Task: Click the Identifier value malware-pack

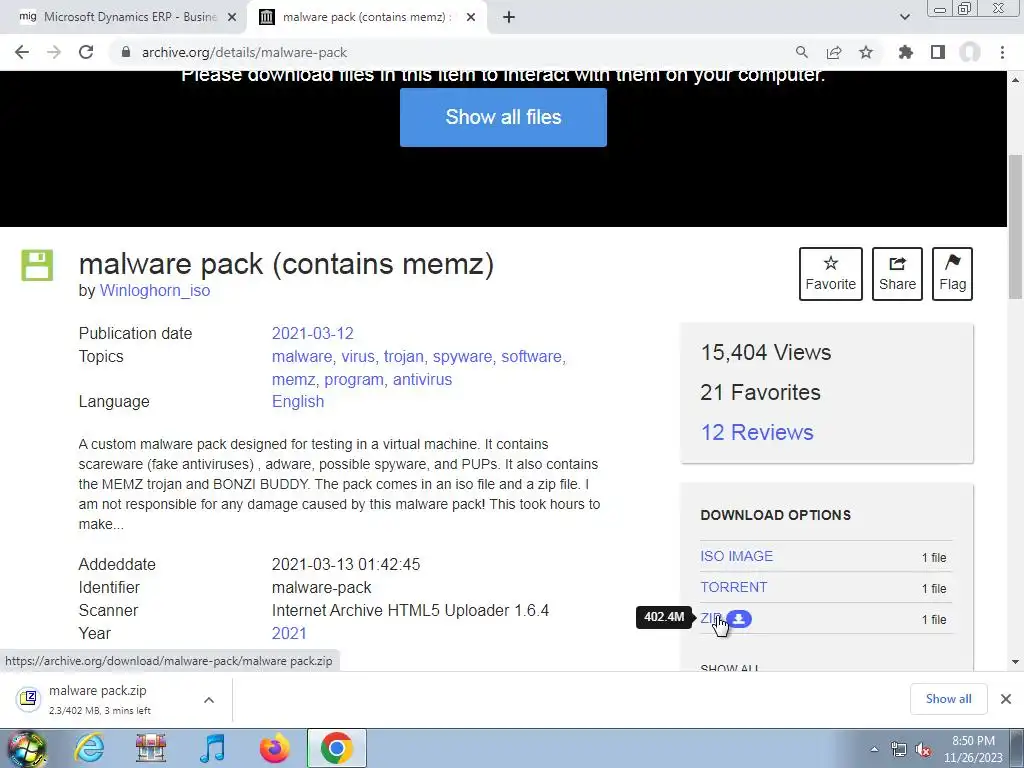Action: [x=321, y=588]
